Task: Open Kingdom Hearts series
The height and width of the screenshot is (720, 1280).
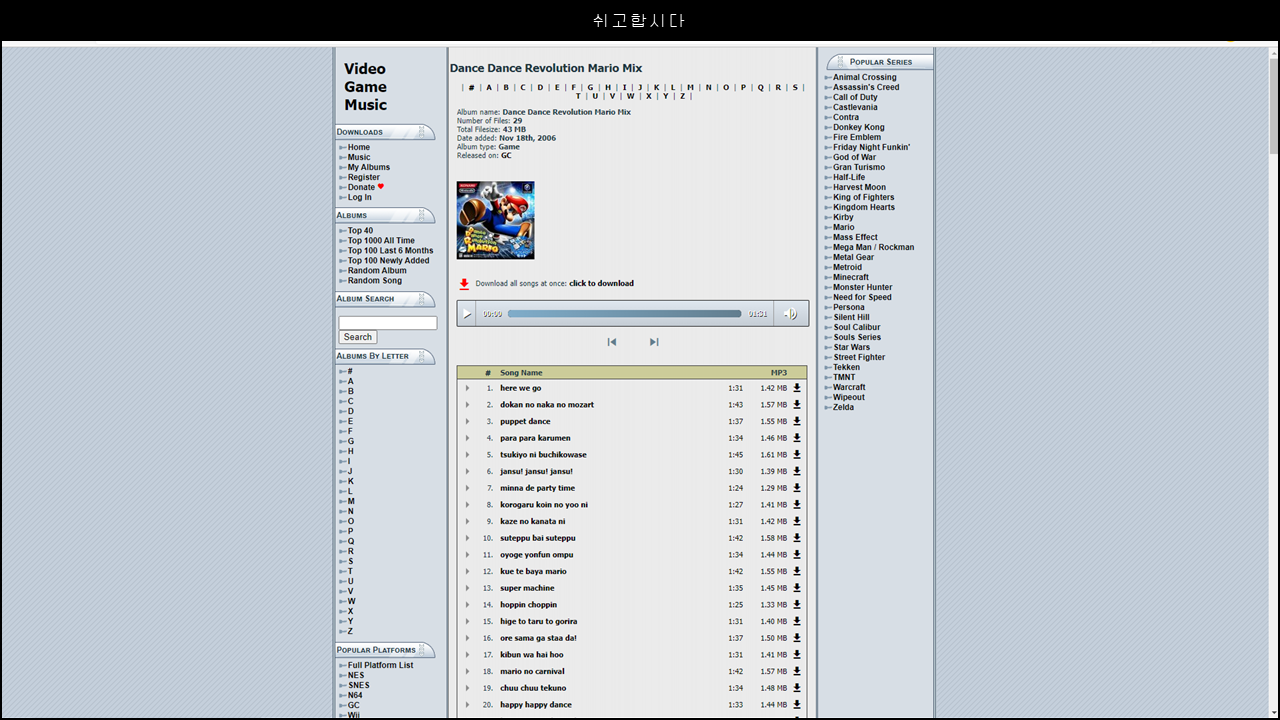Action: pyautogui.click(x=864, y=208)
